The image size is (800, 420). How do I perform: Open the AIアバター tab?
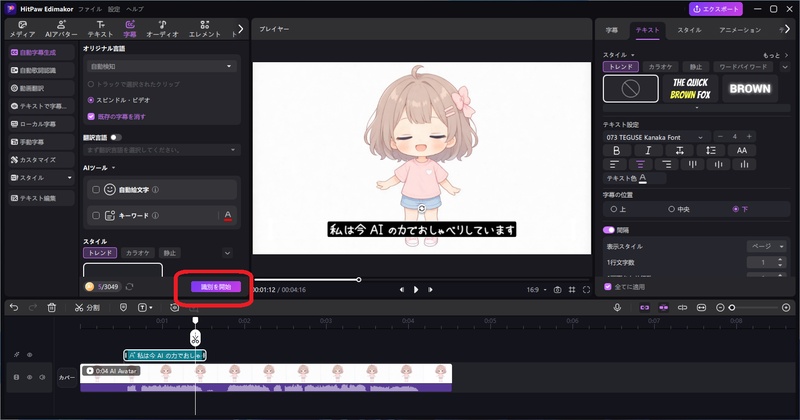61,29
